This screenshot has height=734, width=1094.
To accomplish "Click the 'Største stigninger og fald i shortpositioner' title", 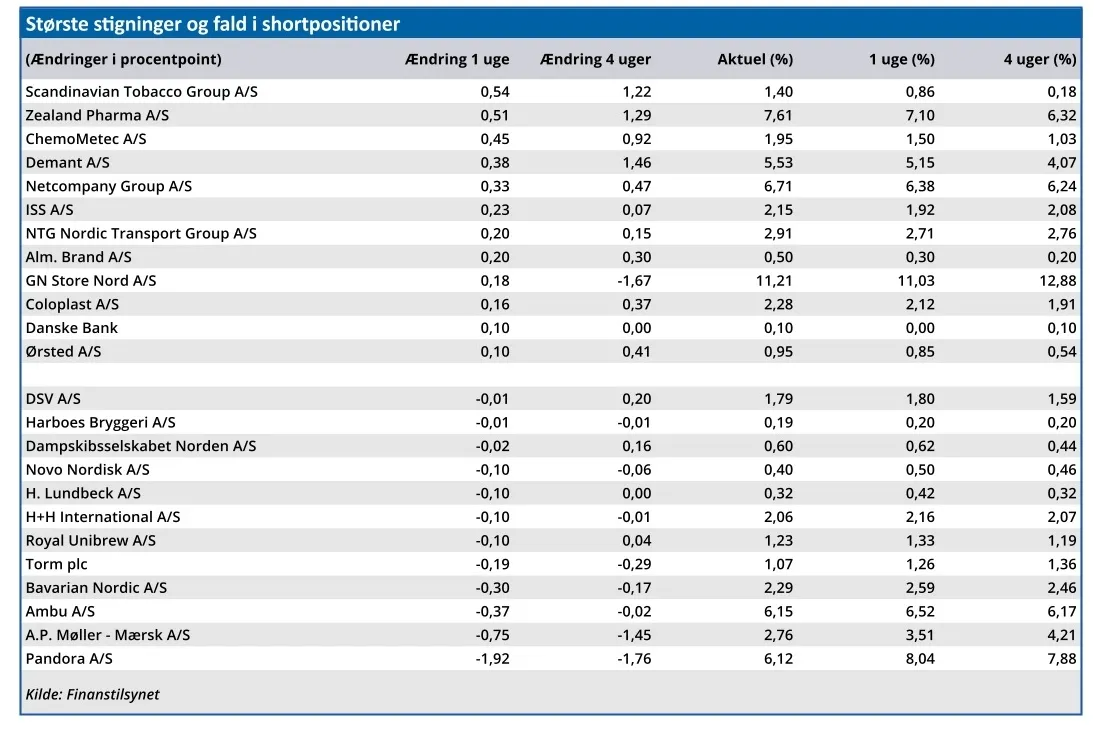I will click(x=212, y=24).
